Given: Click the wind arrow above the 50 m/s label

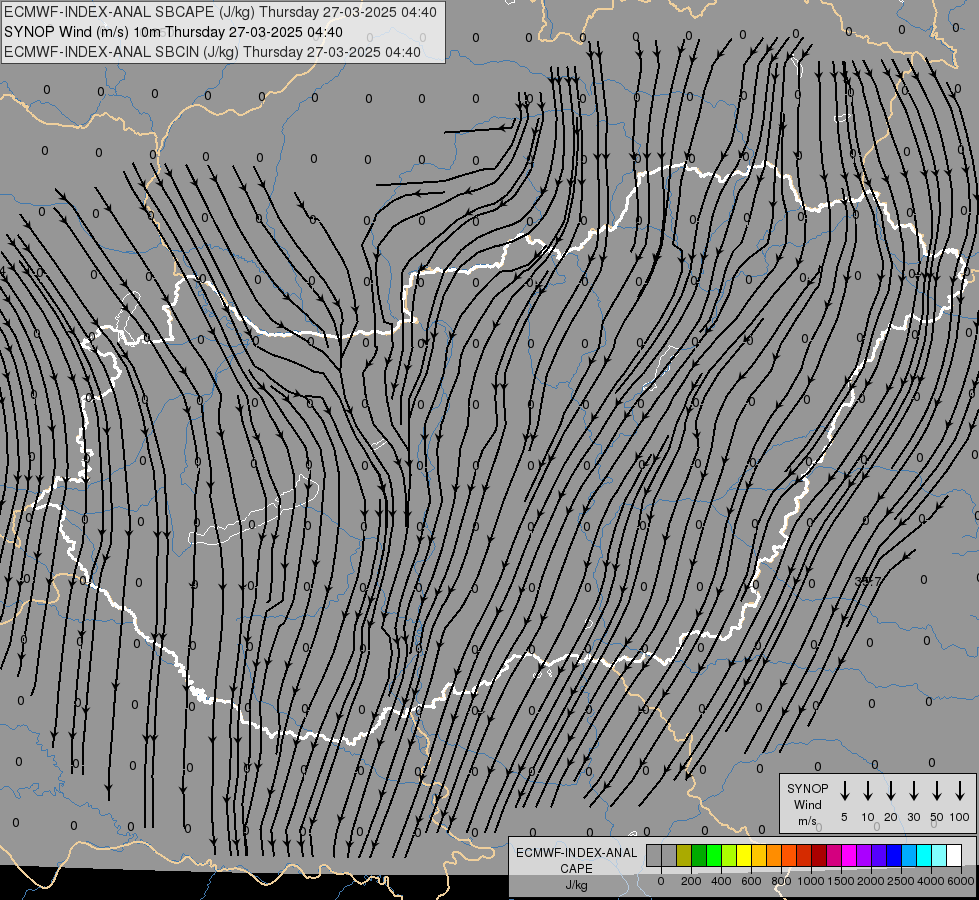Looking at the screenshot, I should pos(937,791).
